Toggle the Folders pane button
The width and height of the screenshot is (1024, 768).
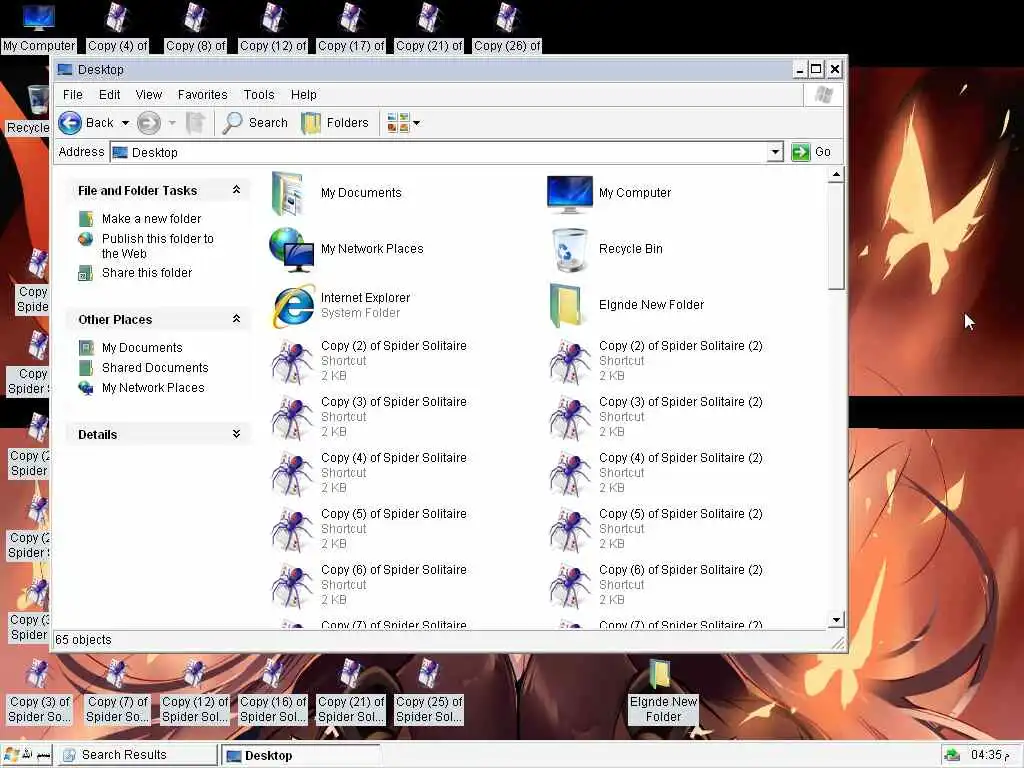click(335, 123)
